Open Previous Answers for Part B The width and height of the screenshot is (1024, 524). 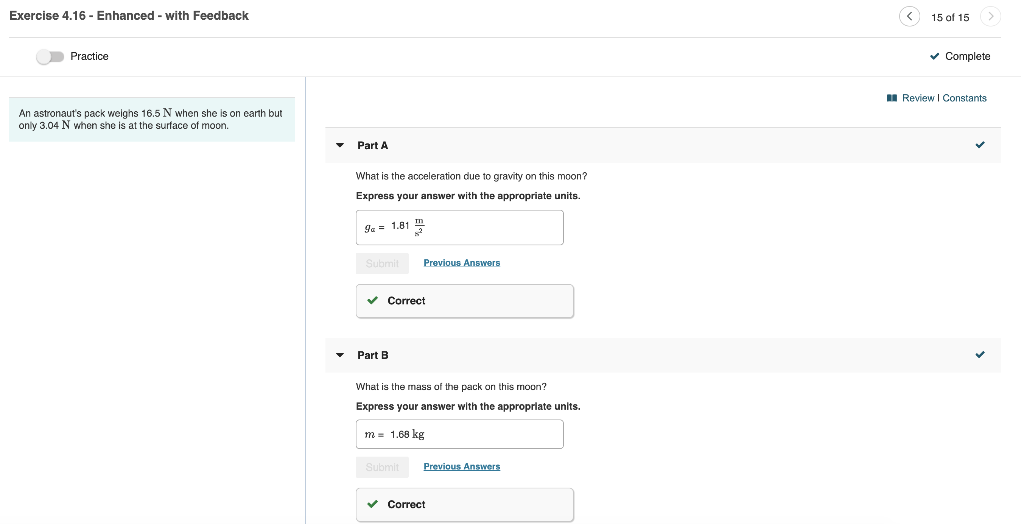pyautogui.click(x=462, y=467)
